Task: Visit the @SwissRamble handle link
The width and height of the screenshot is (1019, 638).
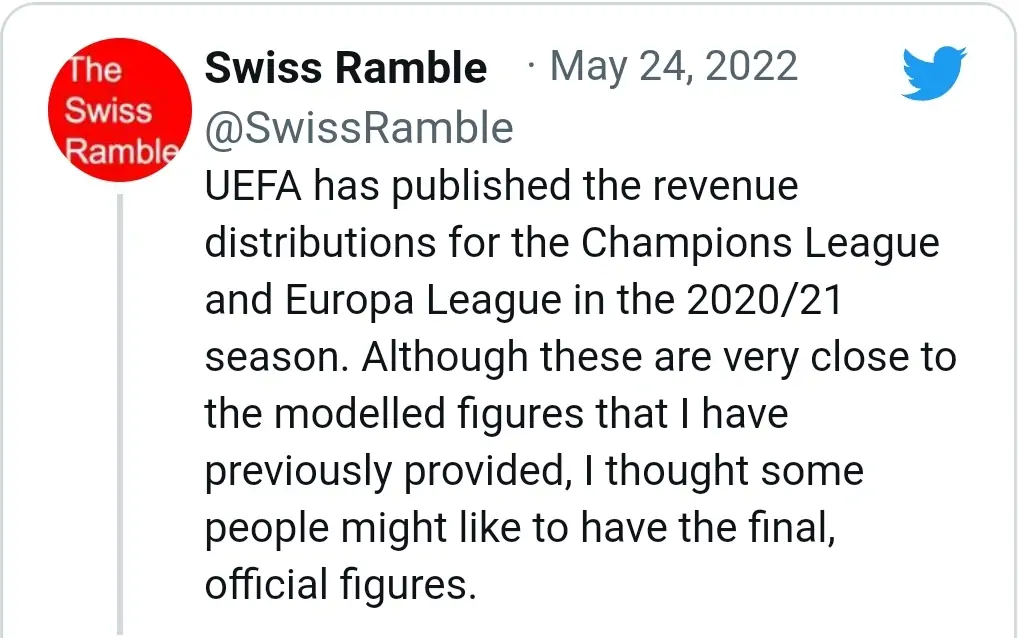Action: pos(359,128)
